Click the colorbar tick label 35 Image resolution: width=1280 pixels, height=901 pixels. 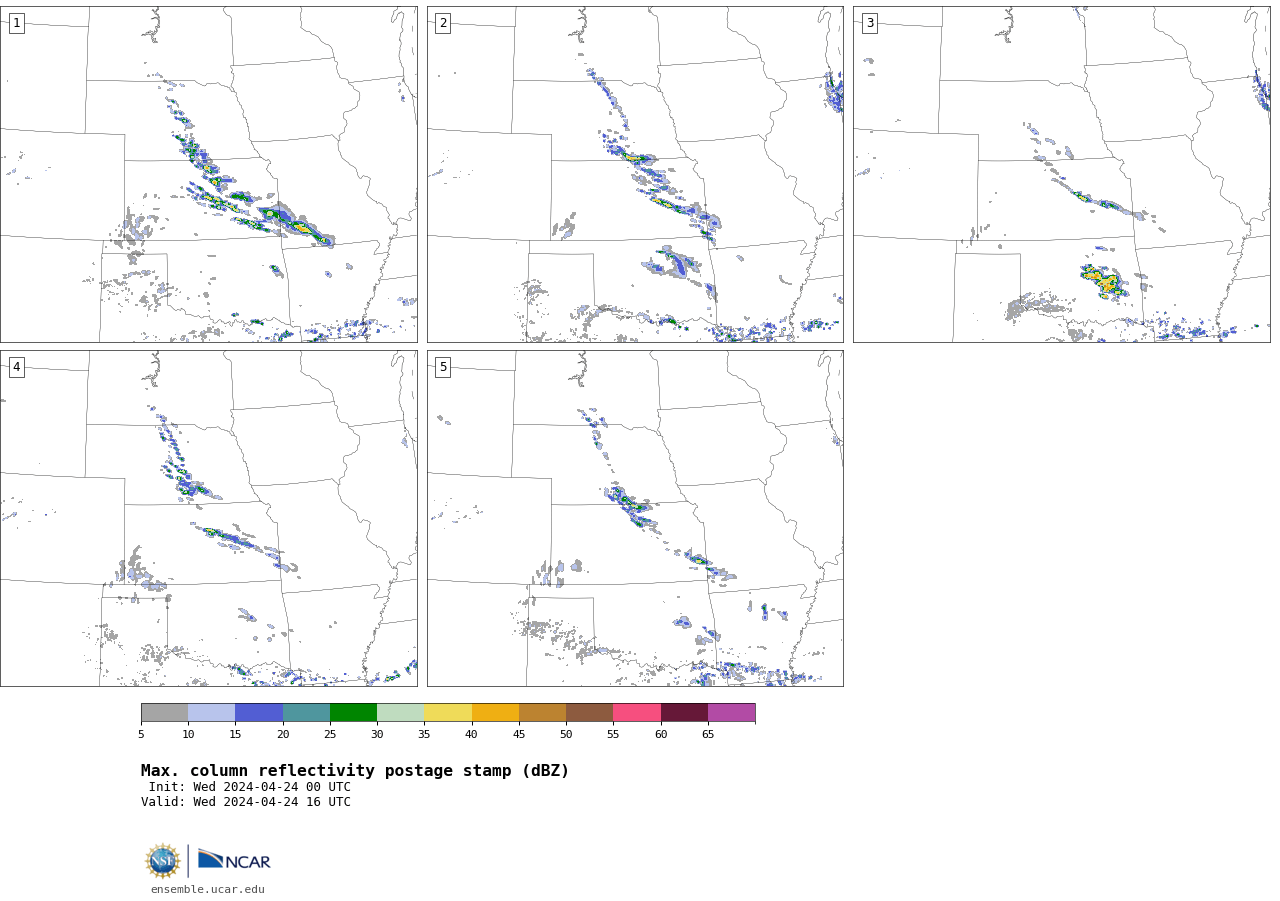[424, 735]
